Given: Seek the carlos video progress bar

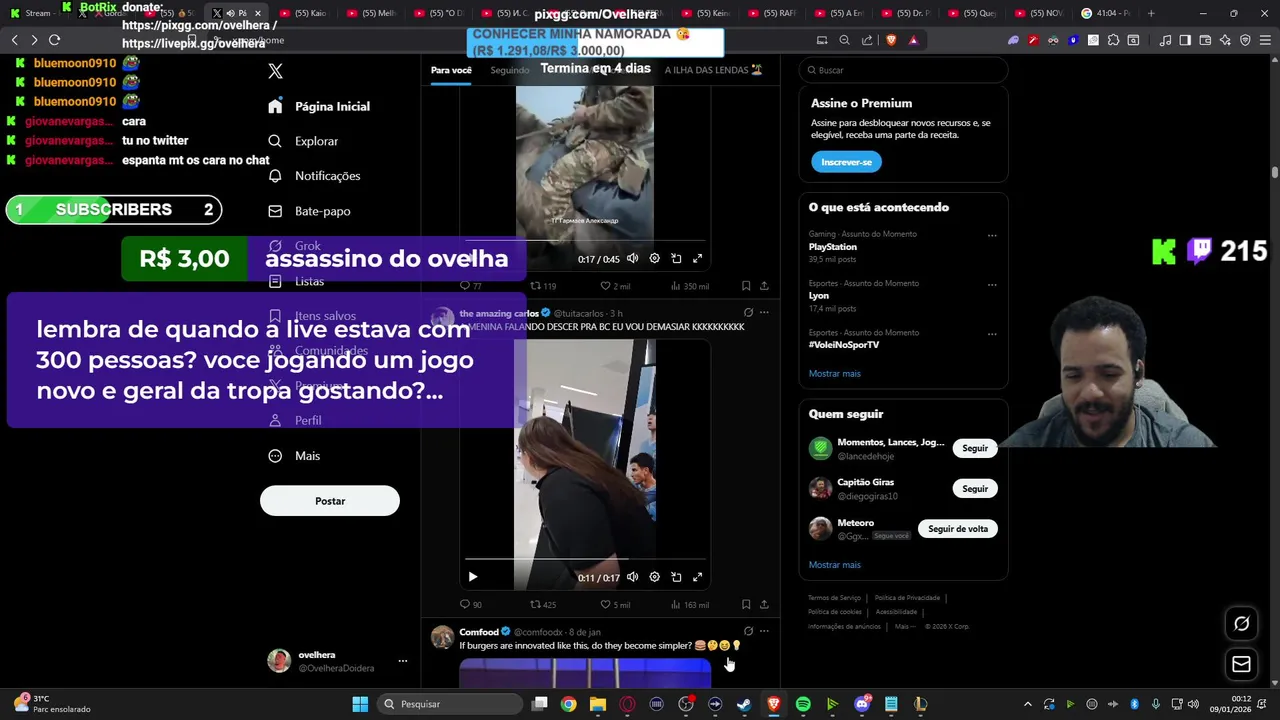Looking at the screenshot, I should (585, 559).
